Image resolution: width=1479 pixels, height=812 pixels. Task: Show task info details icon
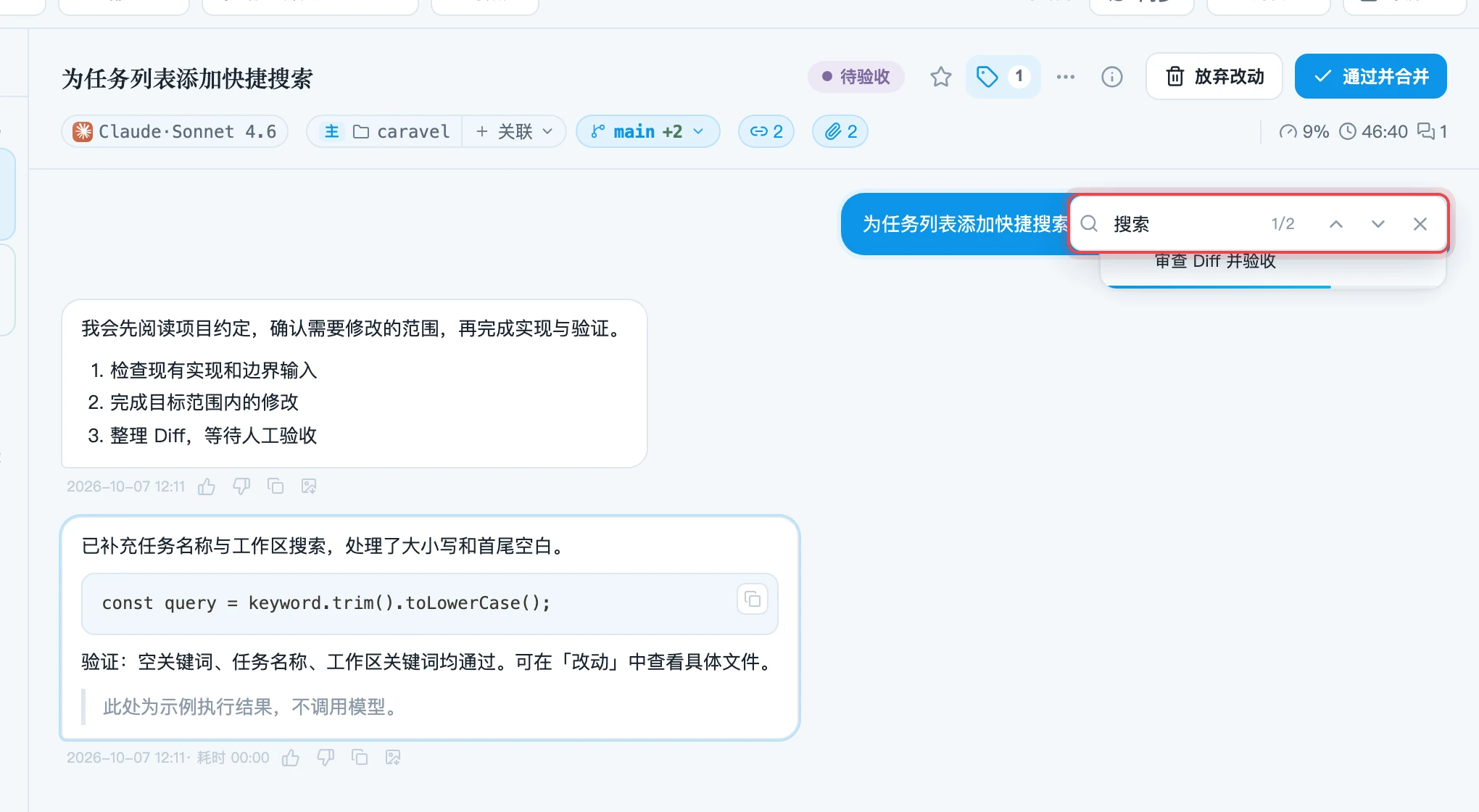[x=1111, y=77]
